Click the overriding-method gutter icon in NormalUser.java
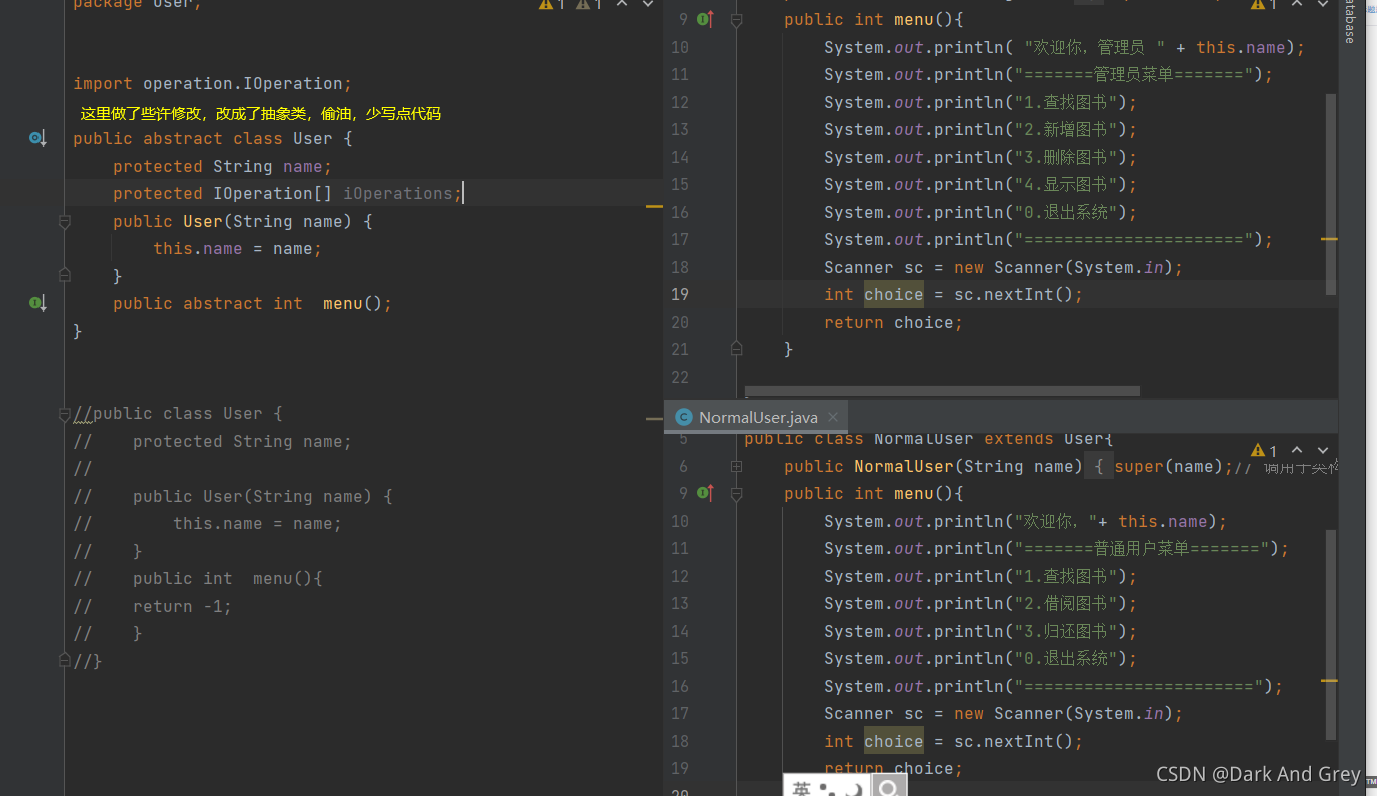 point(705,493)
